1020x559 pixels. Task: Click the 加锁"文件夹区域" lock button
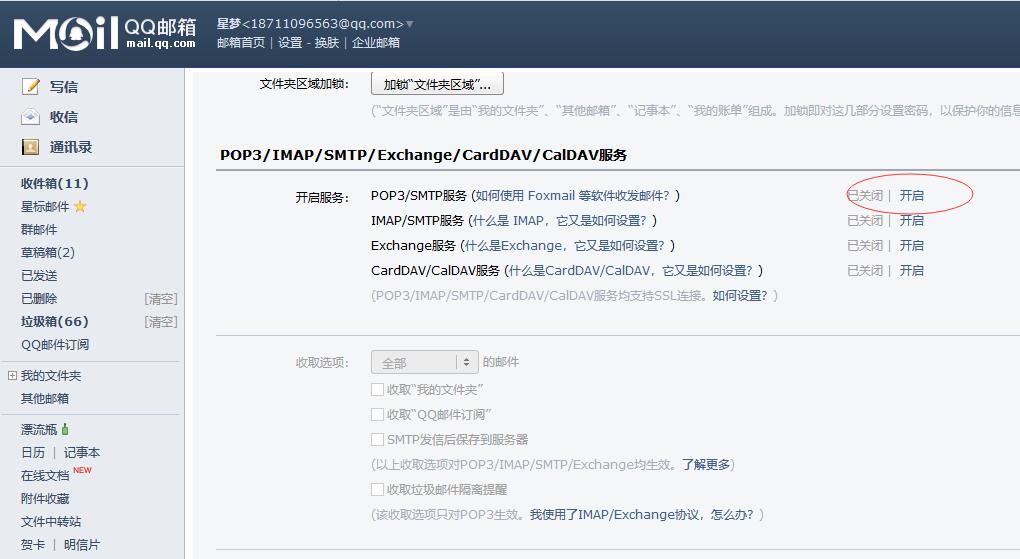pyautogui.click(x=437, y=84)
